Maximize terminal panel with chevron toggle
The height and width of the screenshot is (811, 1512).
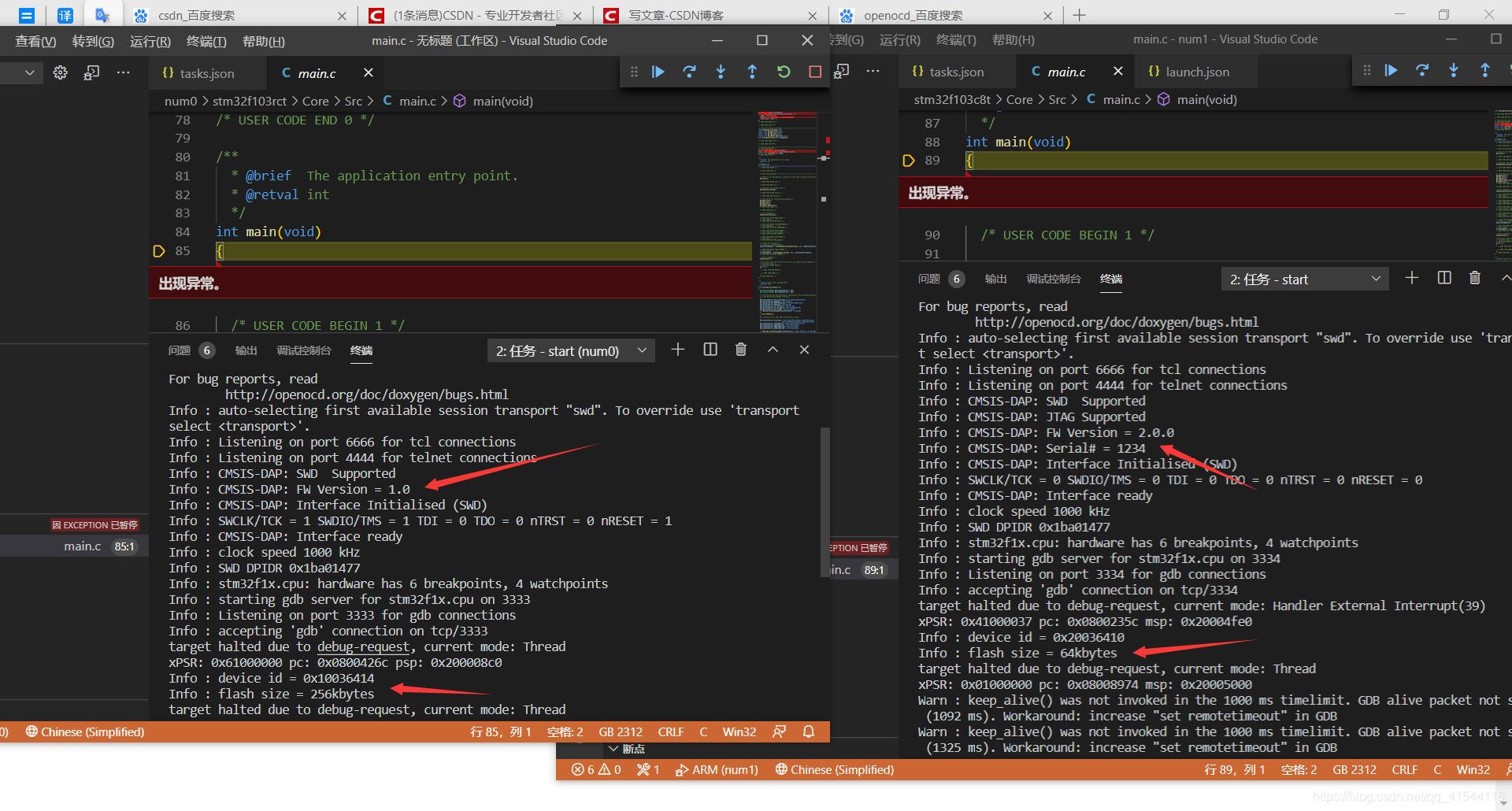click(773, 350)
